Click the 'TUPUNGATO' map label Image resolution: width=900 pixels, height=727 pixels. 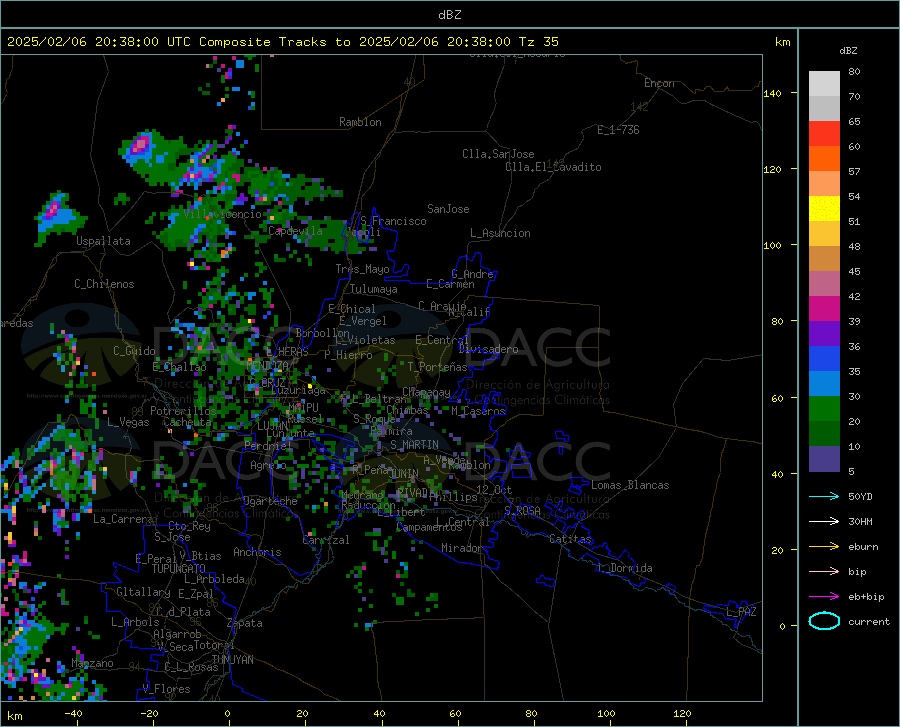[179, 569]
